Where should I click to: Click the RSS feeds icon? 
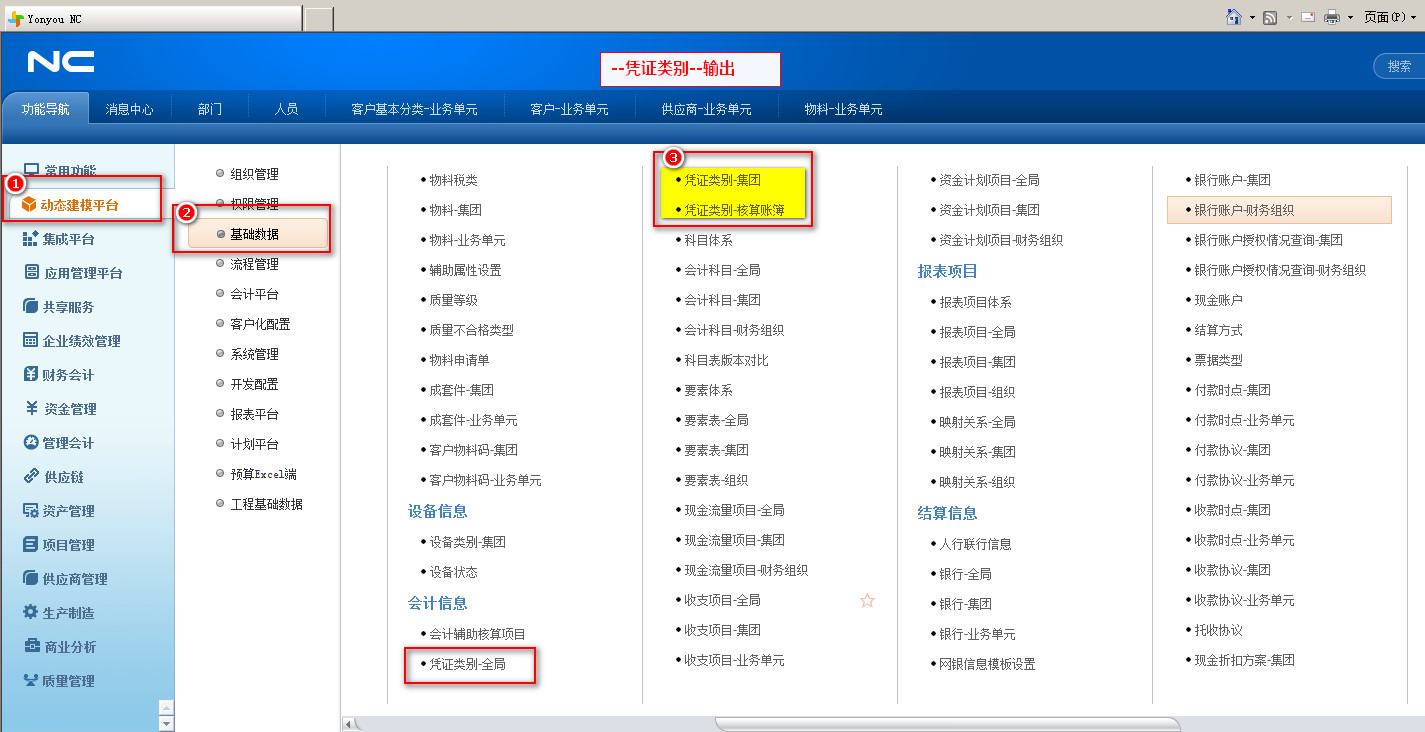1270,17
